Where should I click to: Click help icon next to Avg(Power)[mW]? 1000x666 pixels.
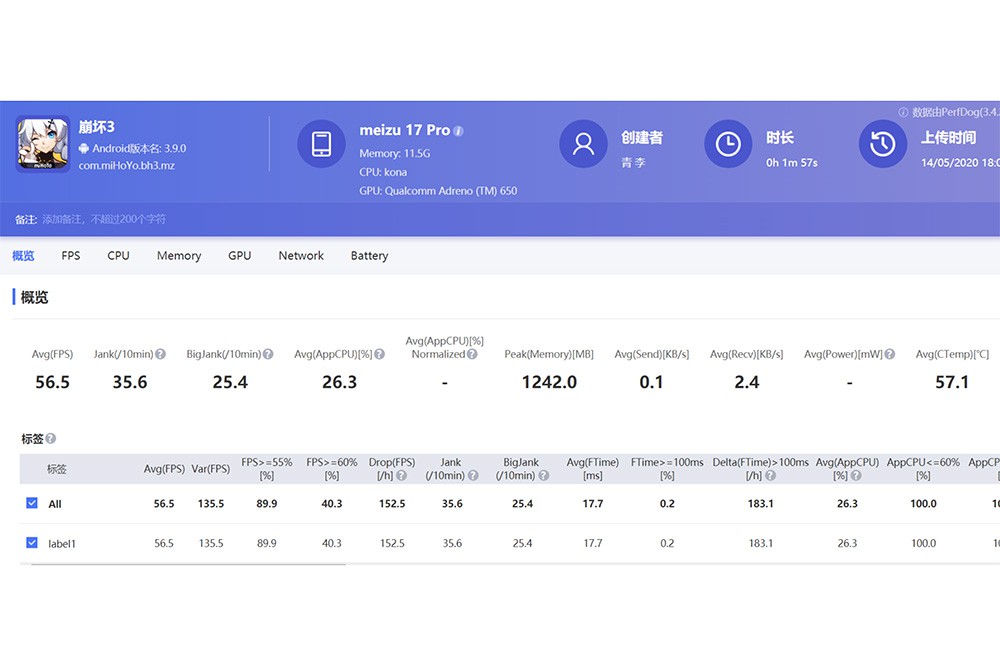coord(890,354)
